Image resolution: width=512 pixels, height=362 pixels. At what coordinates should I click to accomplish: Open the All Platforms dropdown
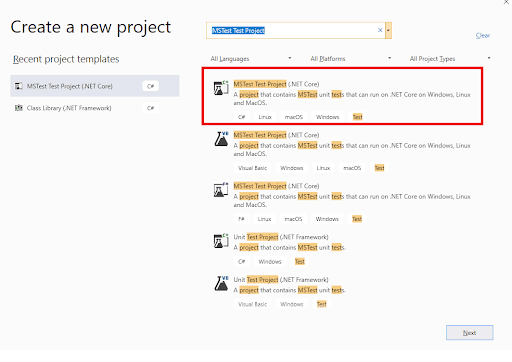pyautogui.click(x=351, y=59)
